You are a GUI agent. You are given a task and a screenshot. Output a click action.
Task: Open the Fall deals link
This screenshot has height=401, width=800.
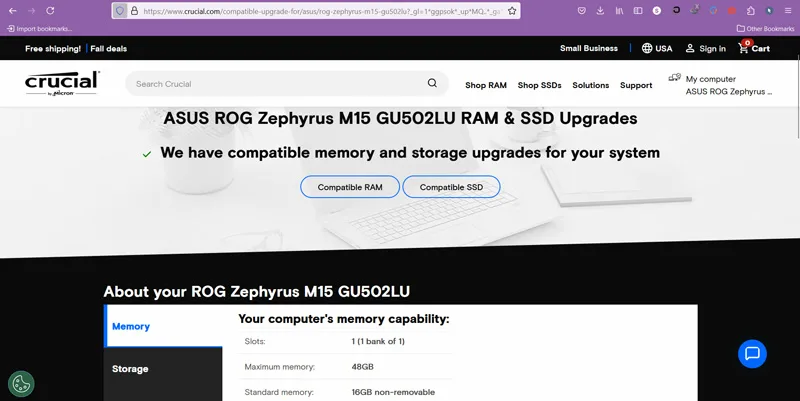[x=109, y=48]
